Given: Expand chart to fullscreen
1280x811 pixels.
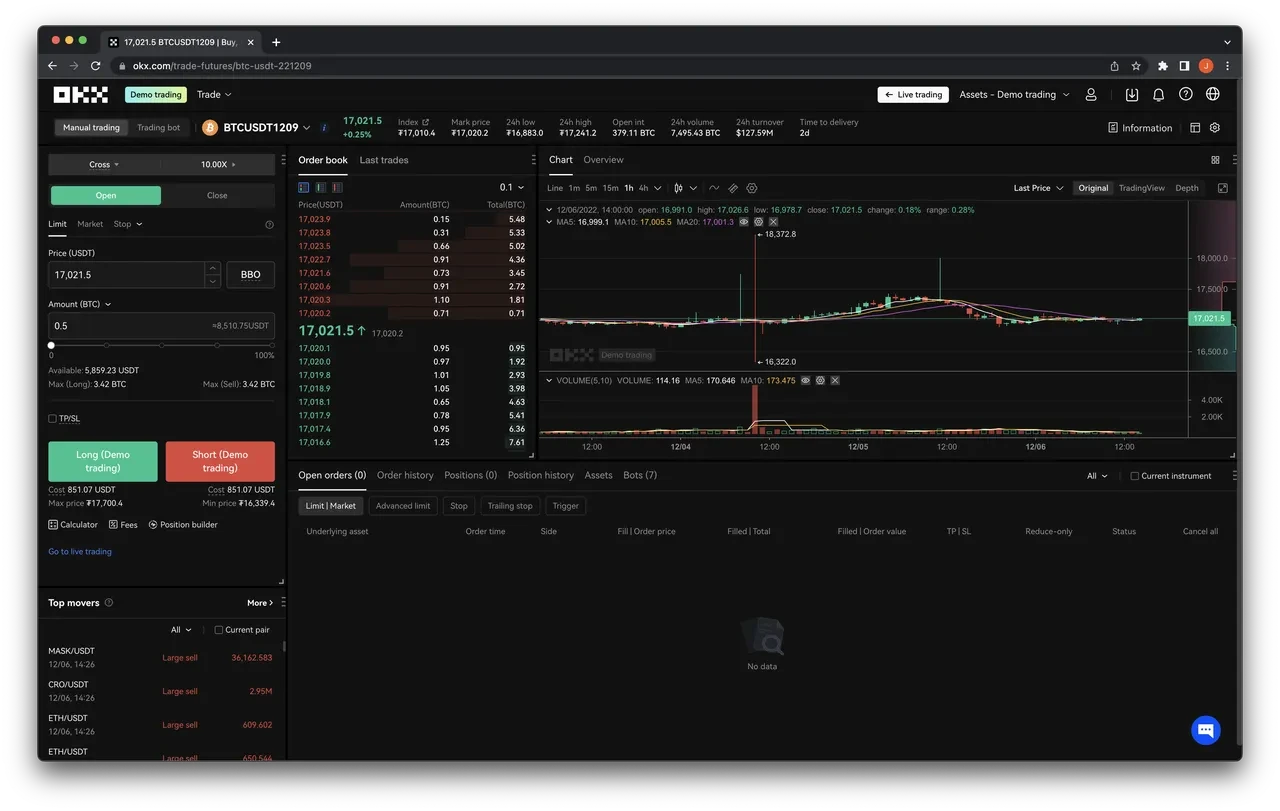Looking at the screenshot, I should click(x=1222, y=188).
